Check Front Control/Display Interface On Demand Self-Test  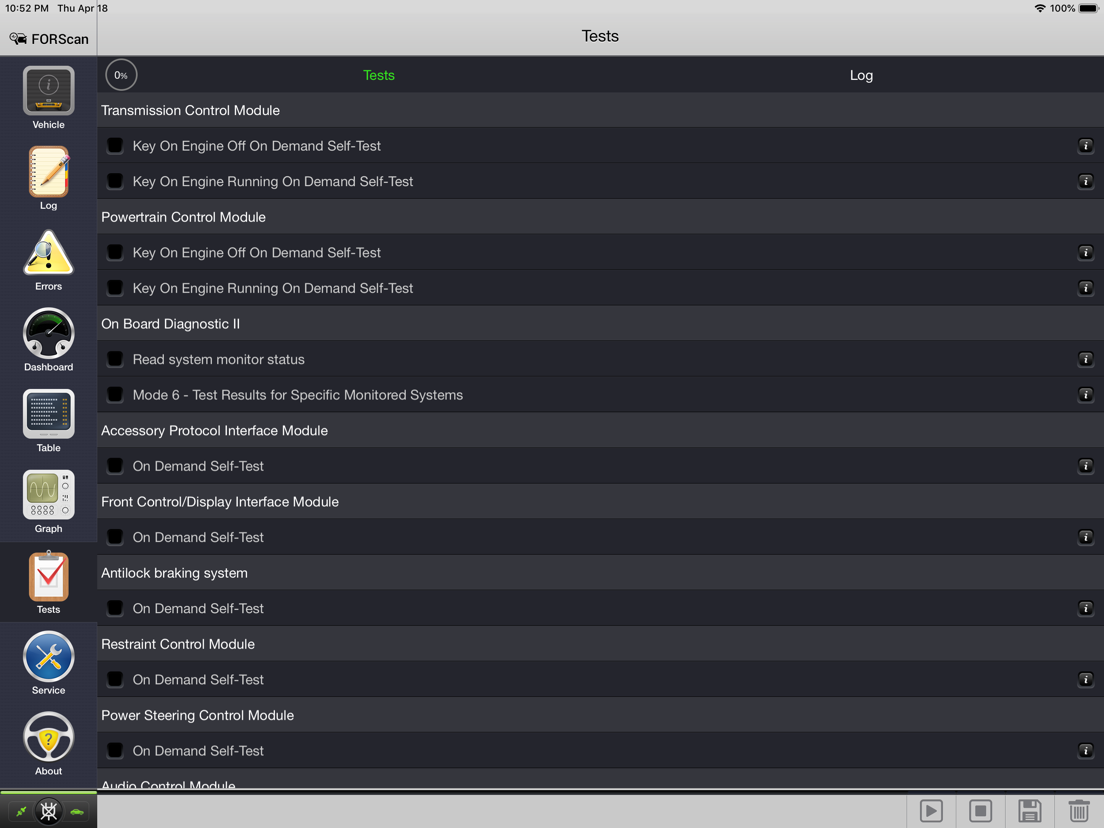click(115, 537)
